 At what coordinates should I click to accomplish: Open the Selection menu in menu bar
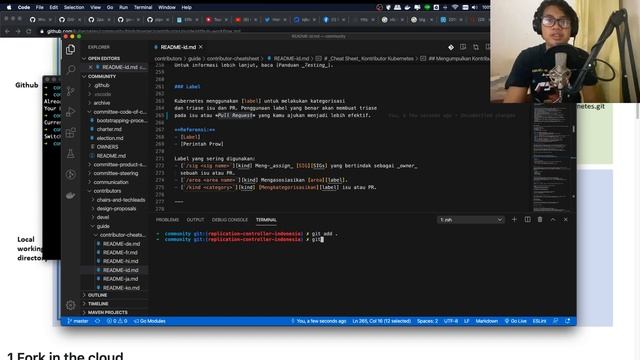pos(74,7)
